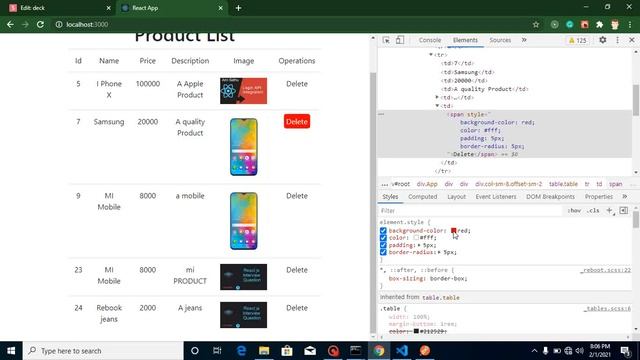Launch Edge from the taskbar
This screenshot has width=640, height=360.
pos(241,351)
